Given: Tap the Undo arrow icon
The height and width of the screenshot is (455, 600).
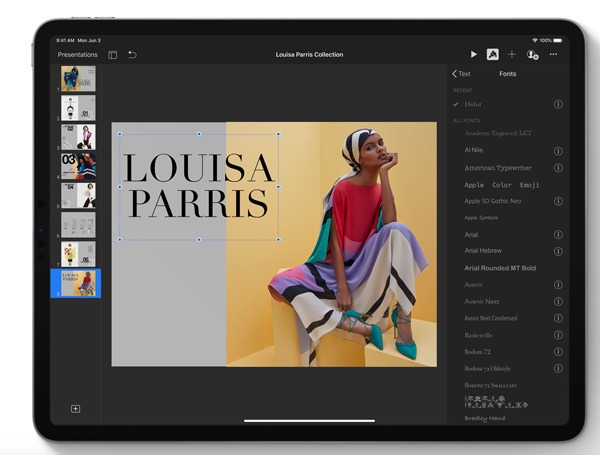Looking at the screenshot, I should 132,54.
